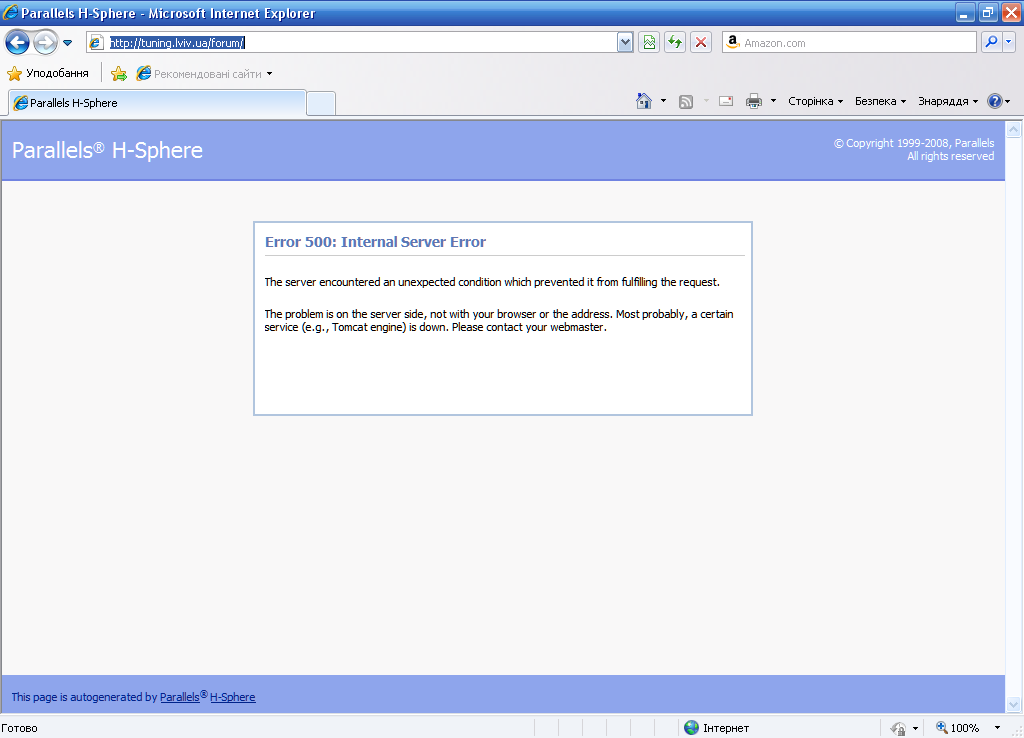
Task: Click the Error 500: Internal Server Error heading
Action: click(376, 242)
